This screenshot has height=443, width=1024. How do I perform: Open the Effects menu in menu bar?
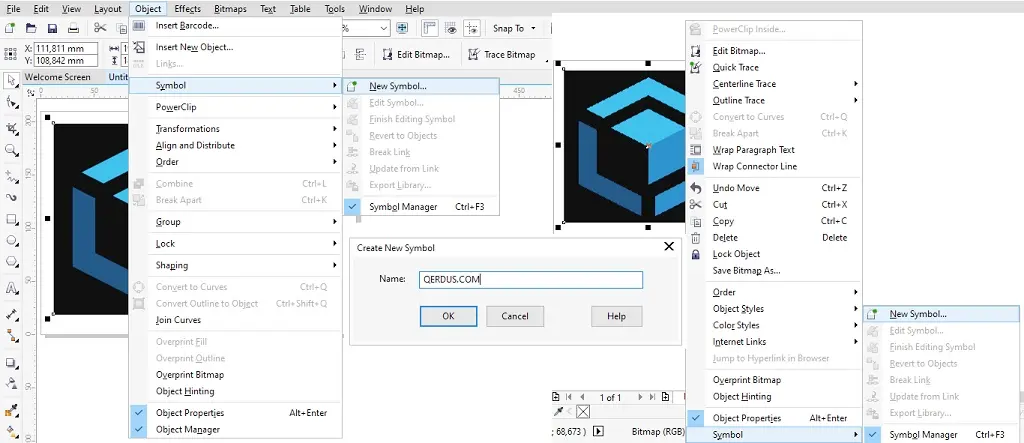coord(187,8)
